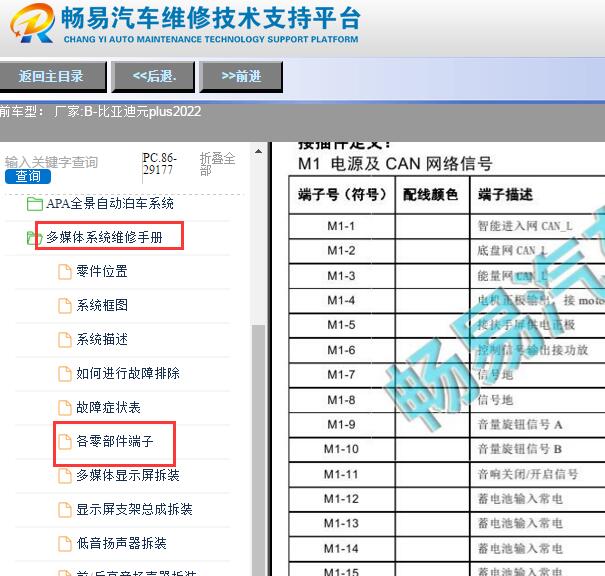605x576 pixels.
Task: Select table cell M1-13
Action: pyautogui.click(x=341, y=524)
